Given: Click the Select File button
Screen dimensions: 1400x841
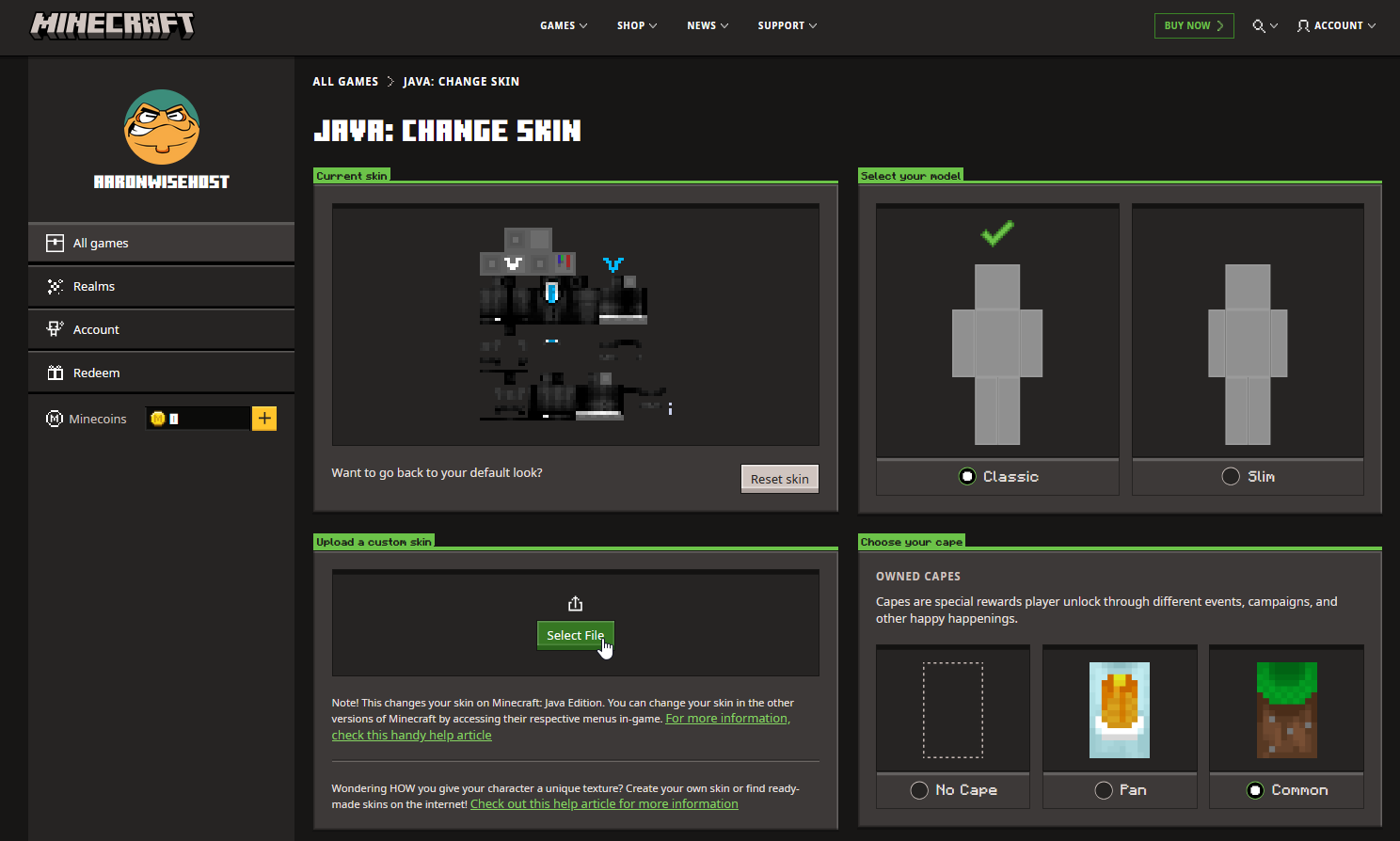Looking at the screenshot, I should 576,635.
